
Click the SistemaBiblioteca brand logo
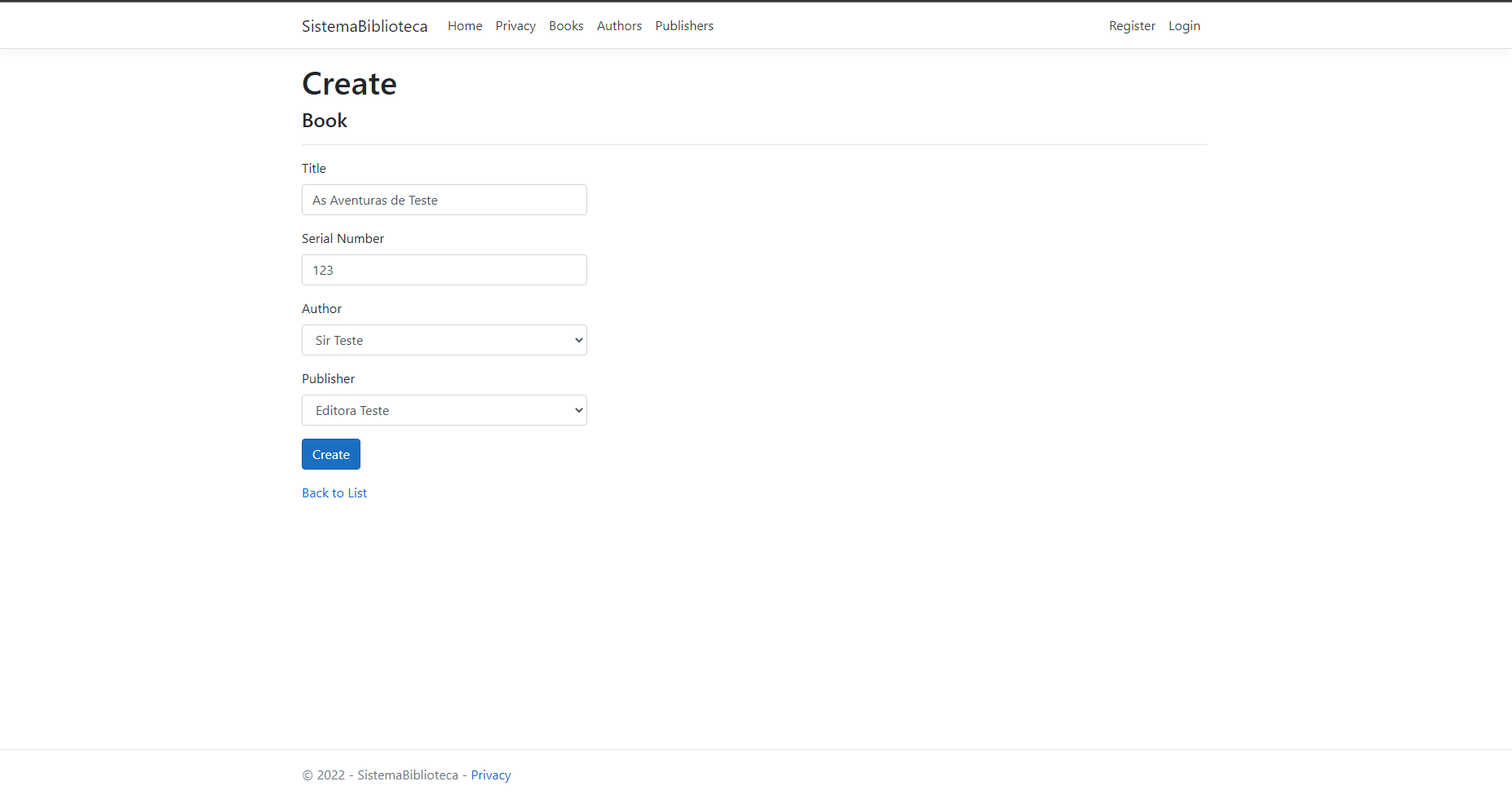coord(365,25)
